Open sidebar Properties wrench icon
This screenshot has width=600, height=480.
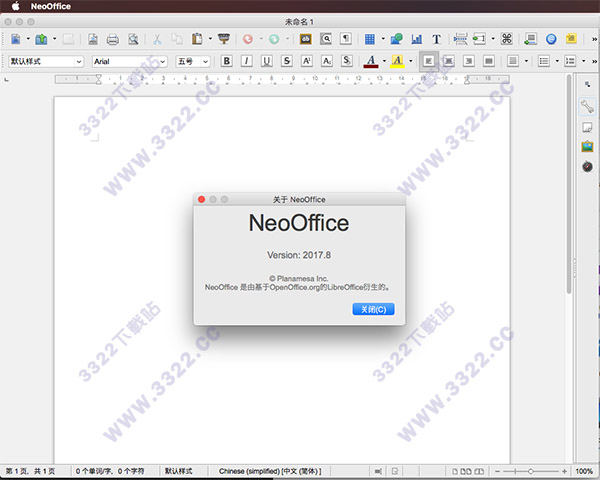coord(587,106)
